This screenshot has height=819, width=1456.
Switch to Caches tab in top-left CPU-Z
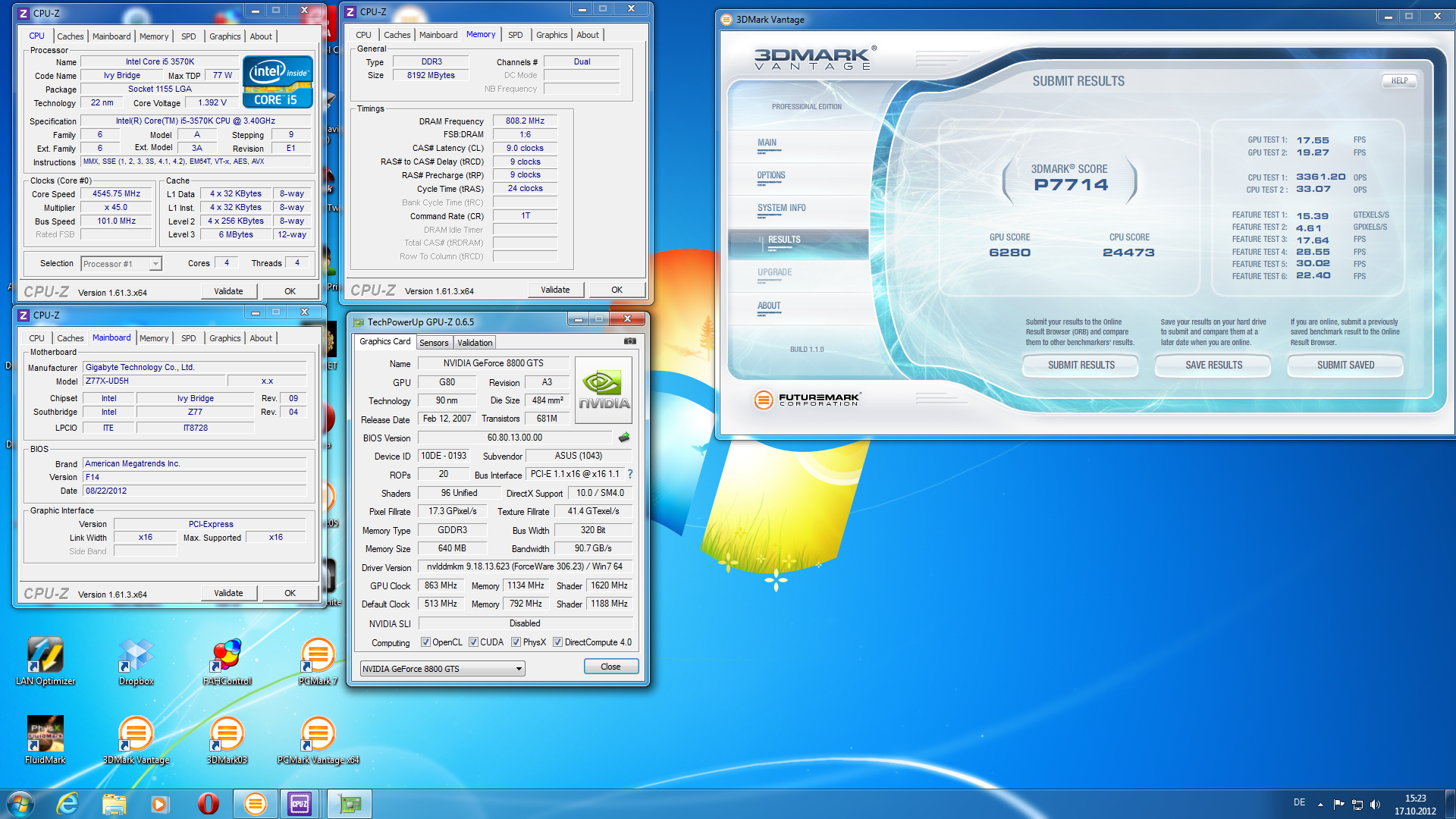click(x=71, y=36)
